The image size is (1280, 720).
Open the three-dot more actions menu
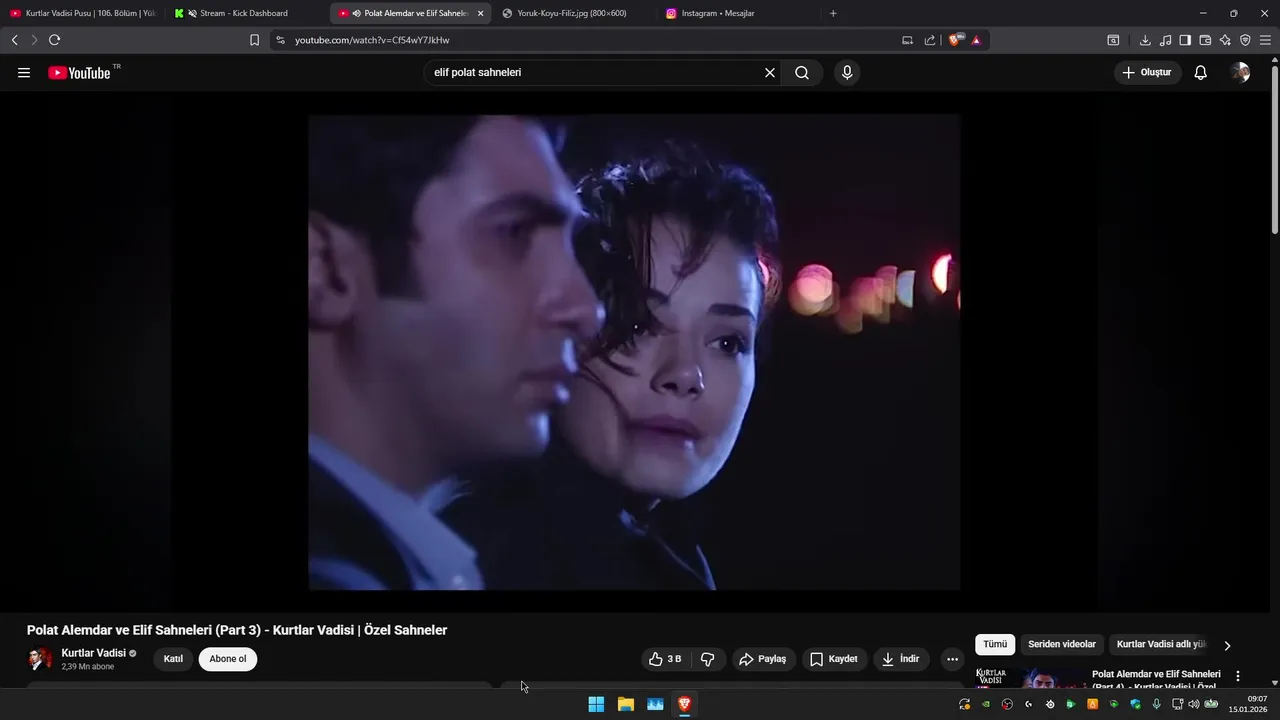tap(952, 659)
